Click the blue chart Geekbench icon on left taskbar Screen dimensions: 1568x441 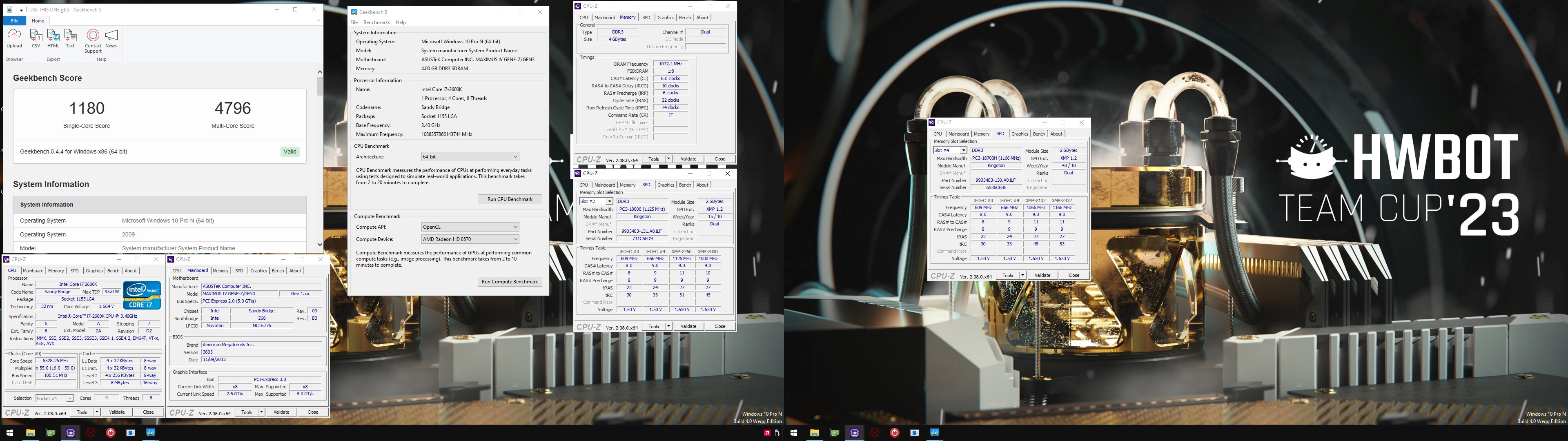click(150, 433)
